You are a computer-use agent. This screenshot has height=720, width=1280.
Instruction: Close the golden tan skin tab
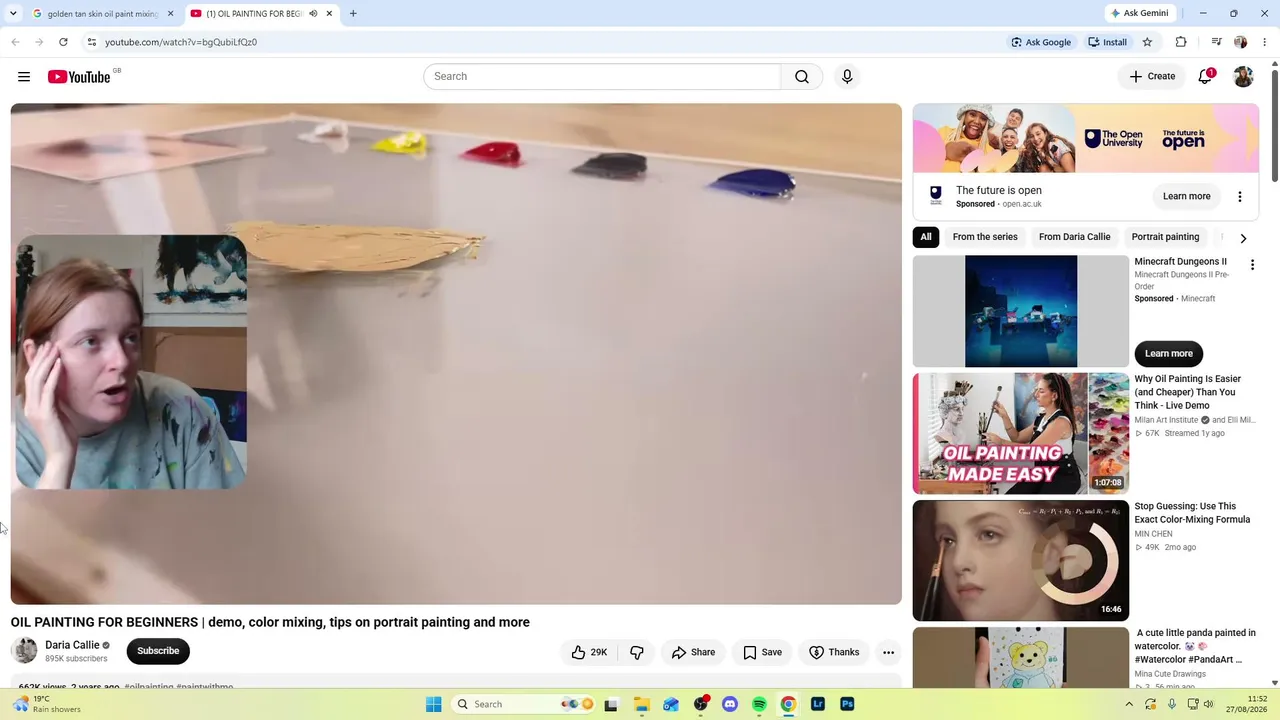click(x=170, y=14)
